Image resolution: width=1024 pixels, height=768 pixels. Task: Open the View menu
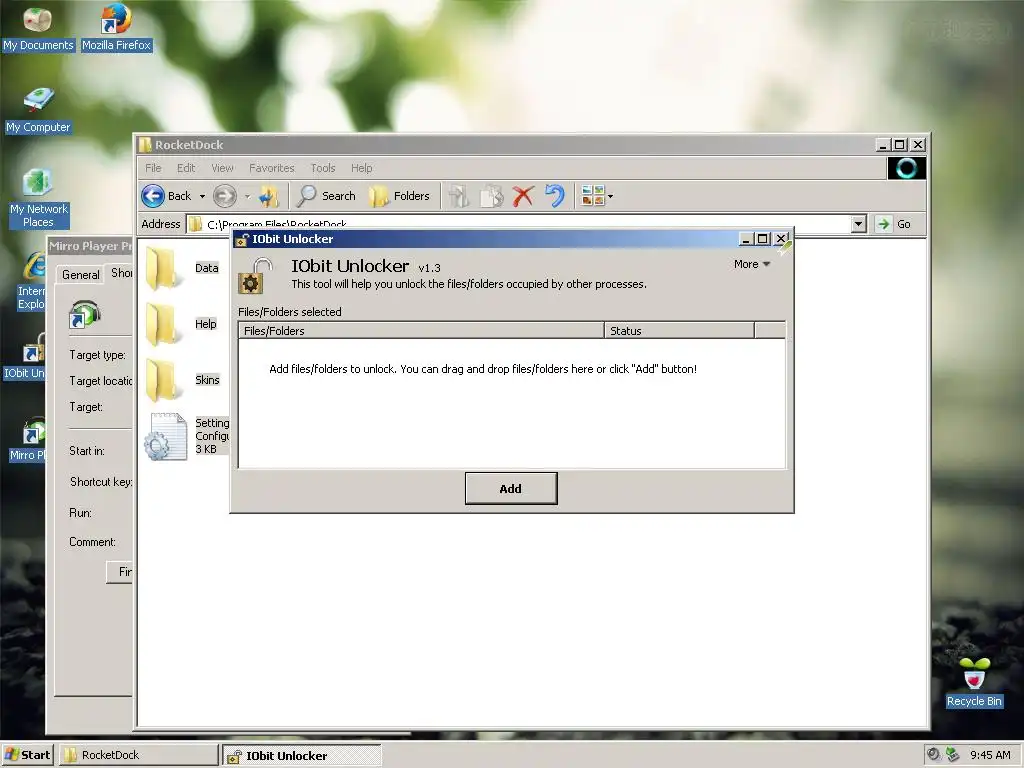(222, 168)
